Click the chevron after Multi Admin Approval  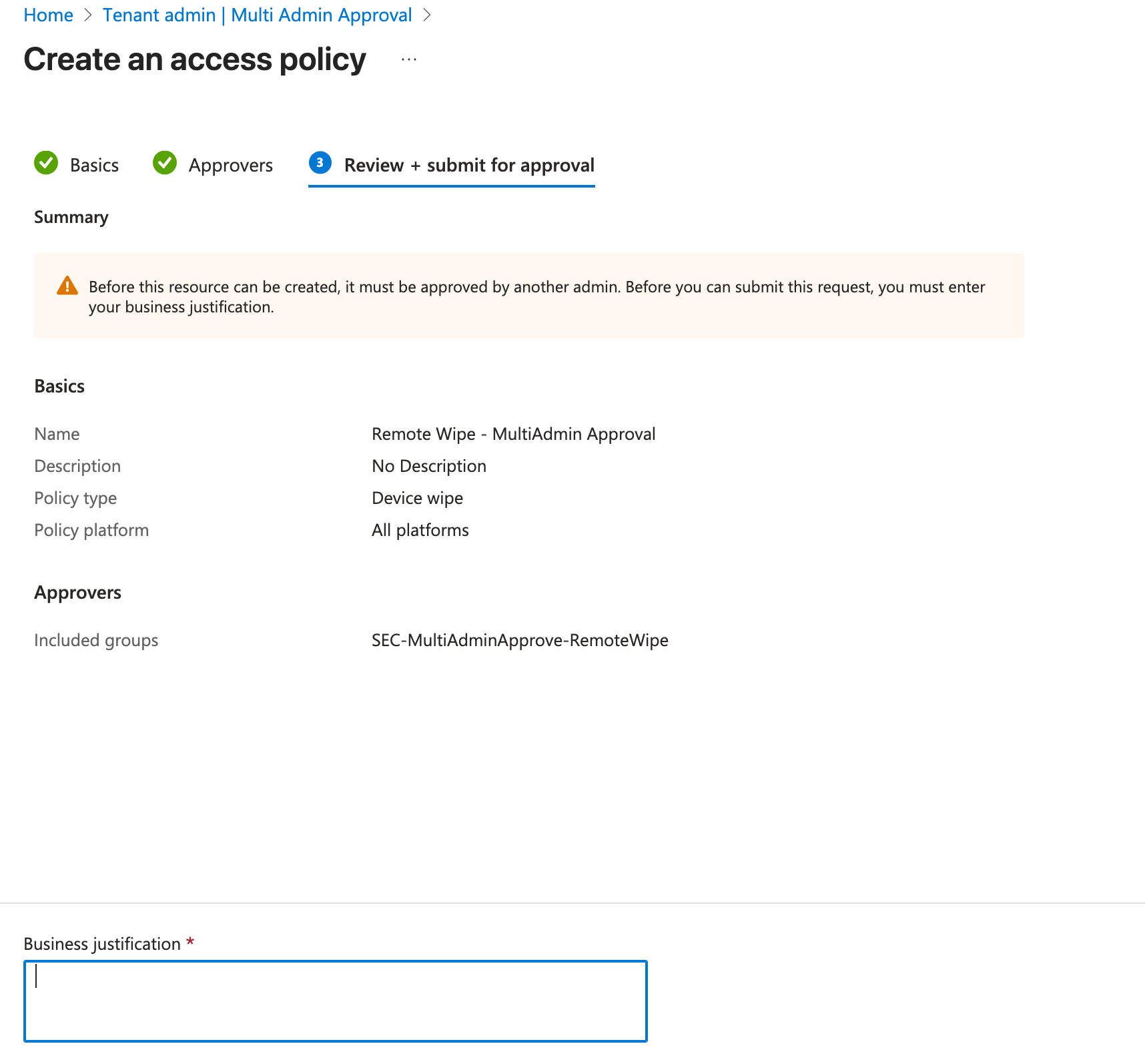(x=427, y=15)
